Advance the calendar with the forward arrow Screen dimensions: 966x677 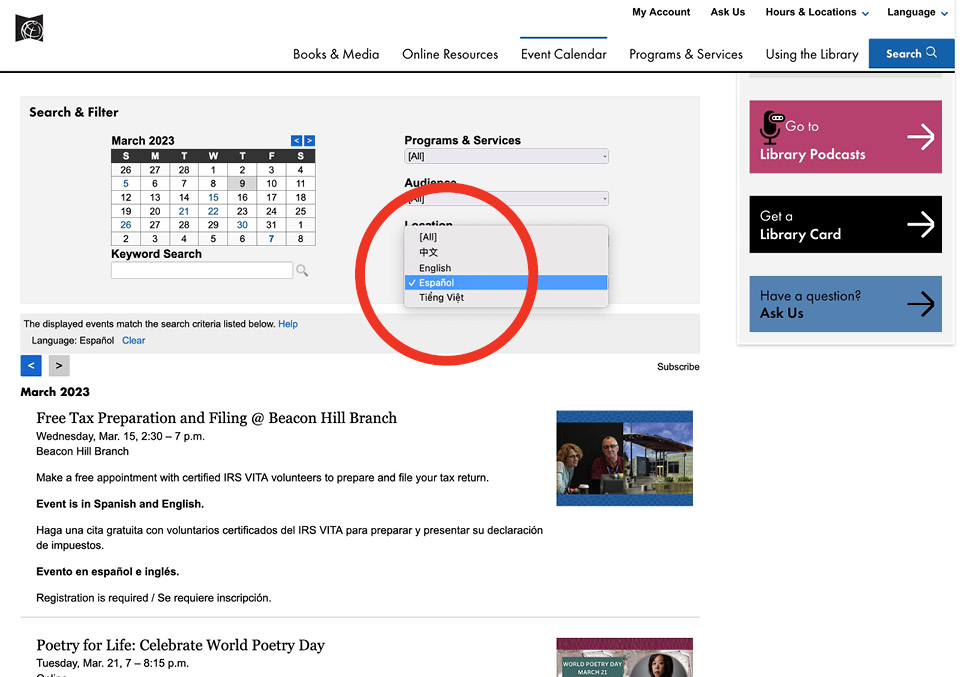[310, 141]
